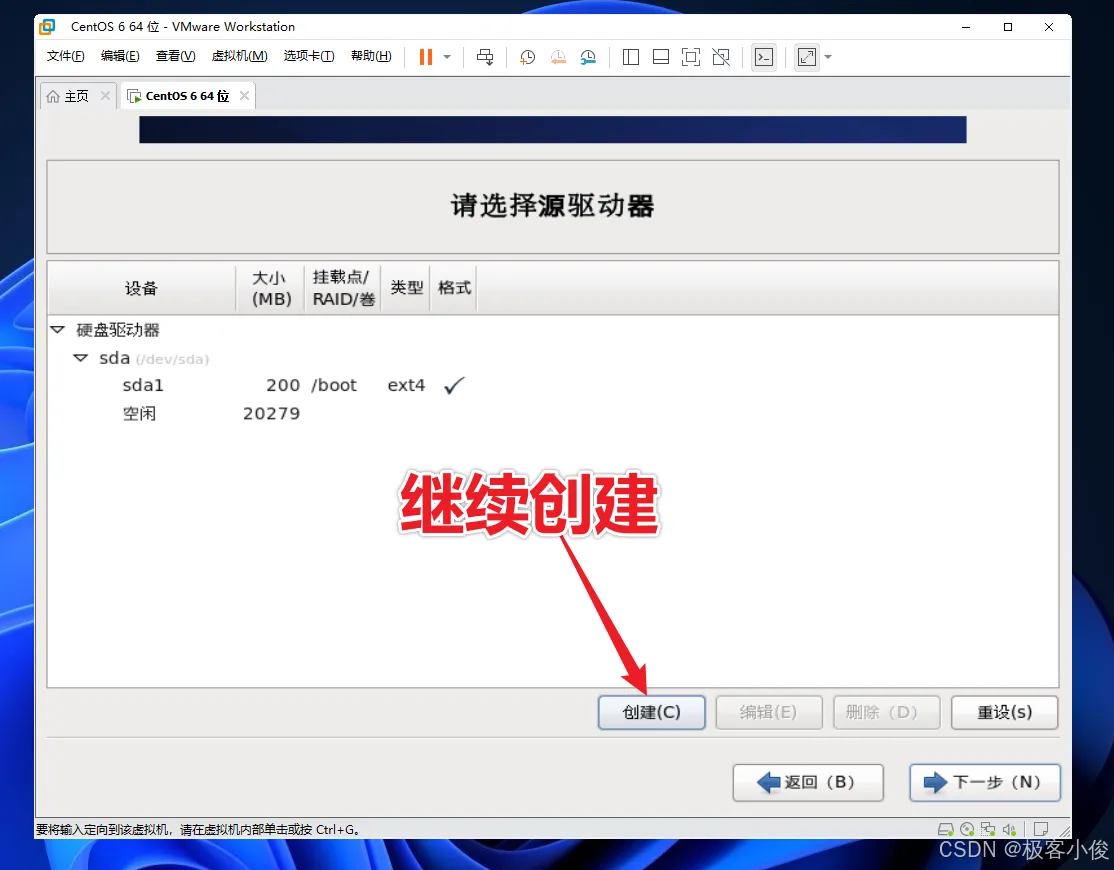The height and width of the screenshot is (870, 1114).
Task: Open the stretch guest dropdown arrow
Action: click(x=828, y=57)
